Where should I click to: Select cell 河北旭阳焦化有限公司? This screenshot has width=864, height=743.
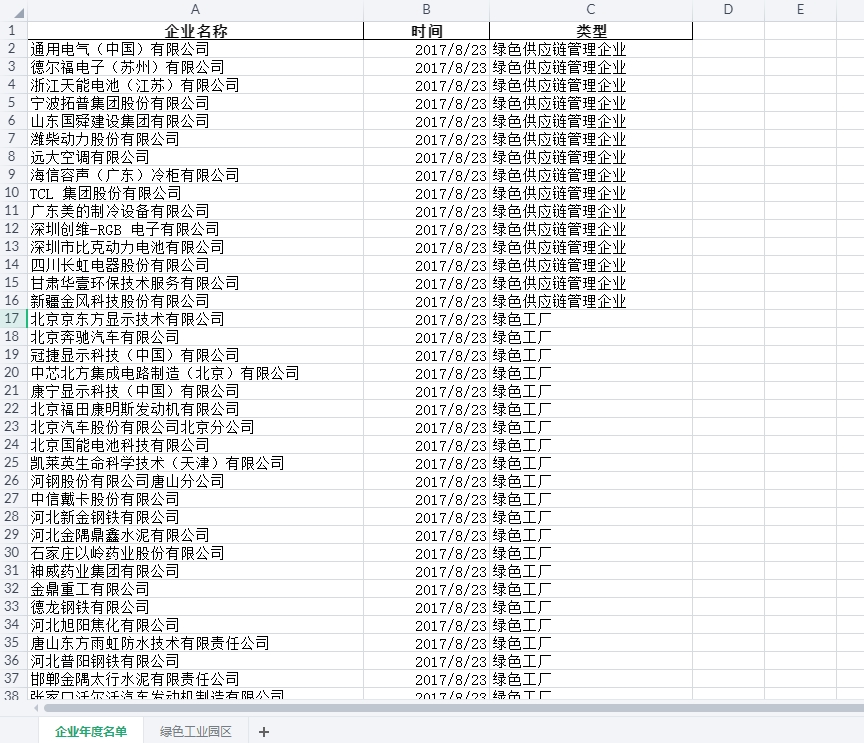(196, 624)
